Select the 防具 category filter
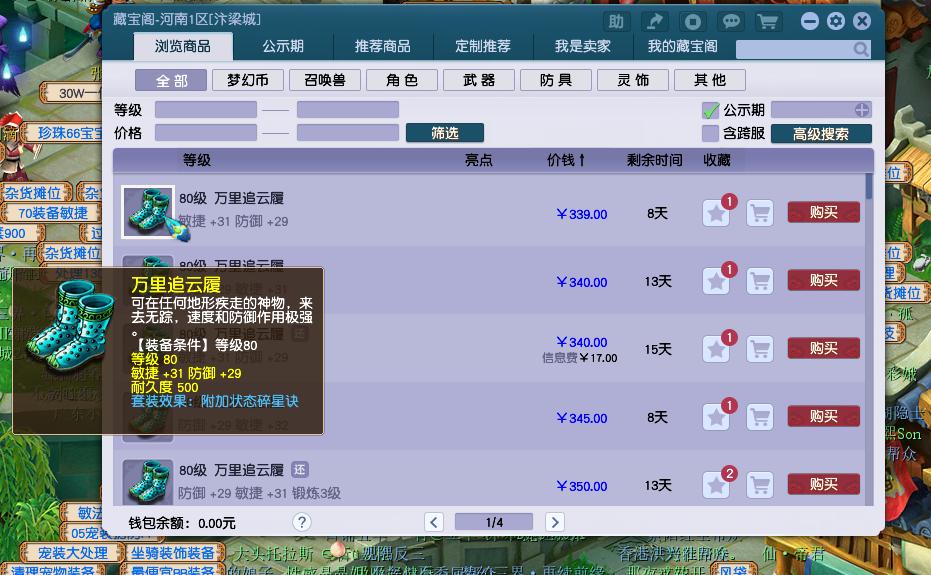 point(556,80)
